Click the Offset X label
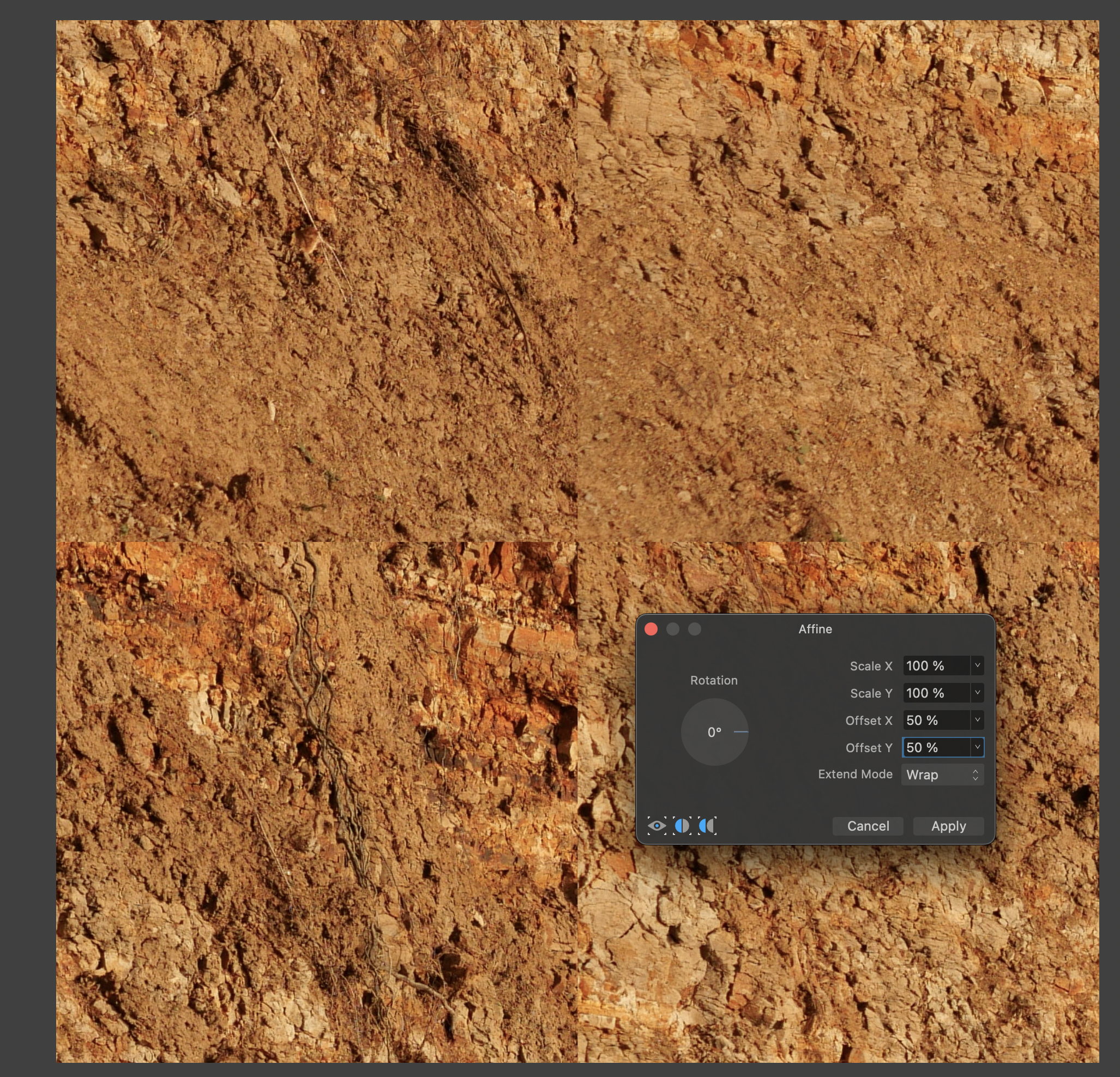This screenshot has height=1077, width=1120. pyautogui.click(x=869, y=721)
